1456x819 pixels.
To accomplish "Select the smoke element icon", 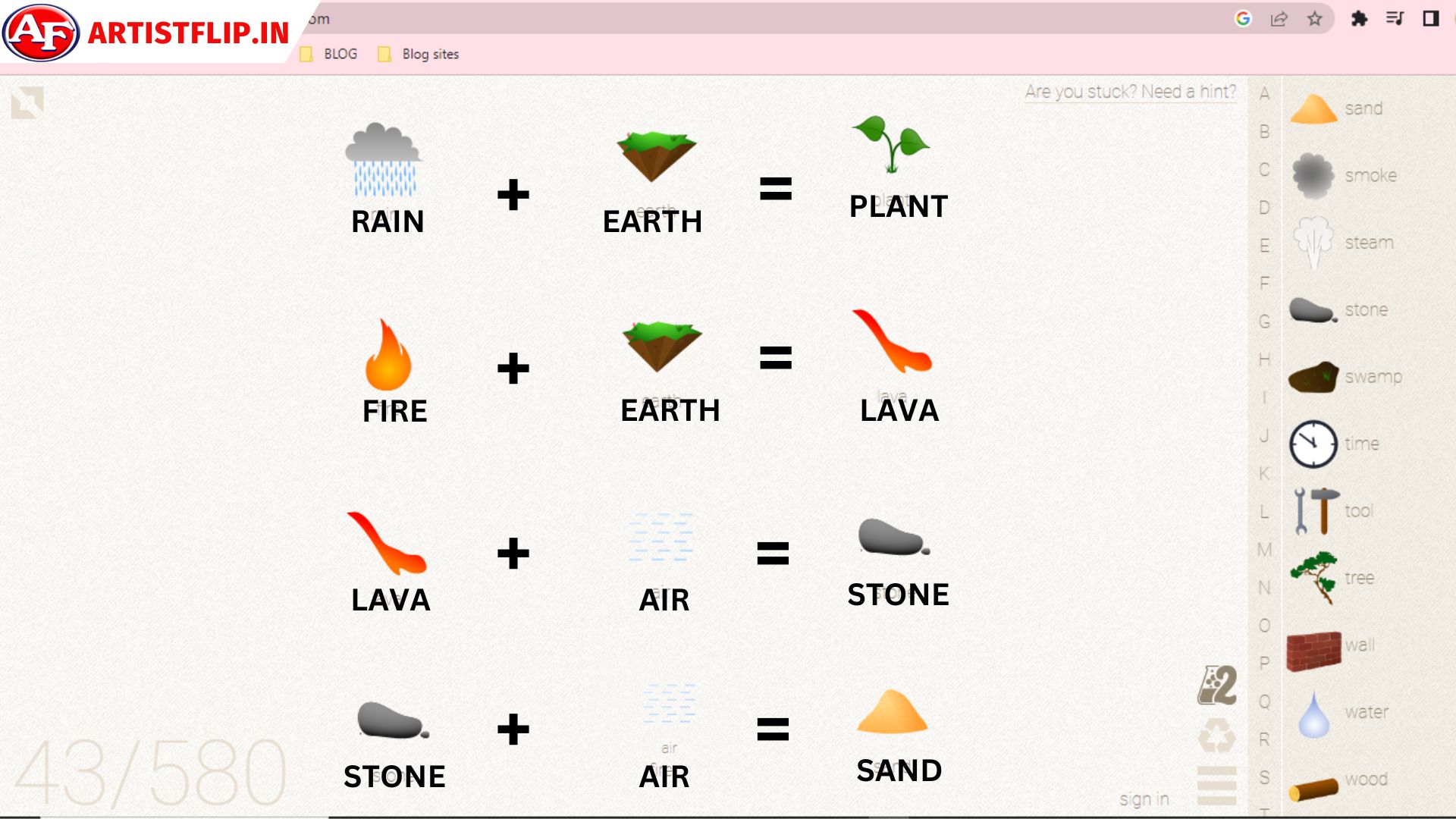I will pyautogui.click(x=1312, y=175).
